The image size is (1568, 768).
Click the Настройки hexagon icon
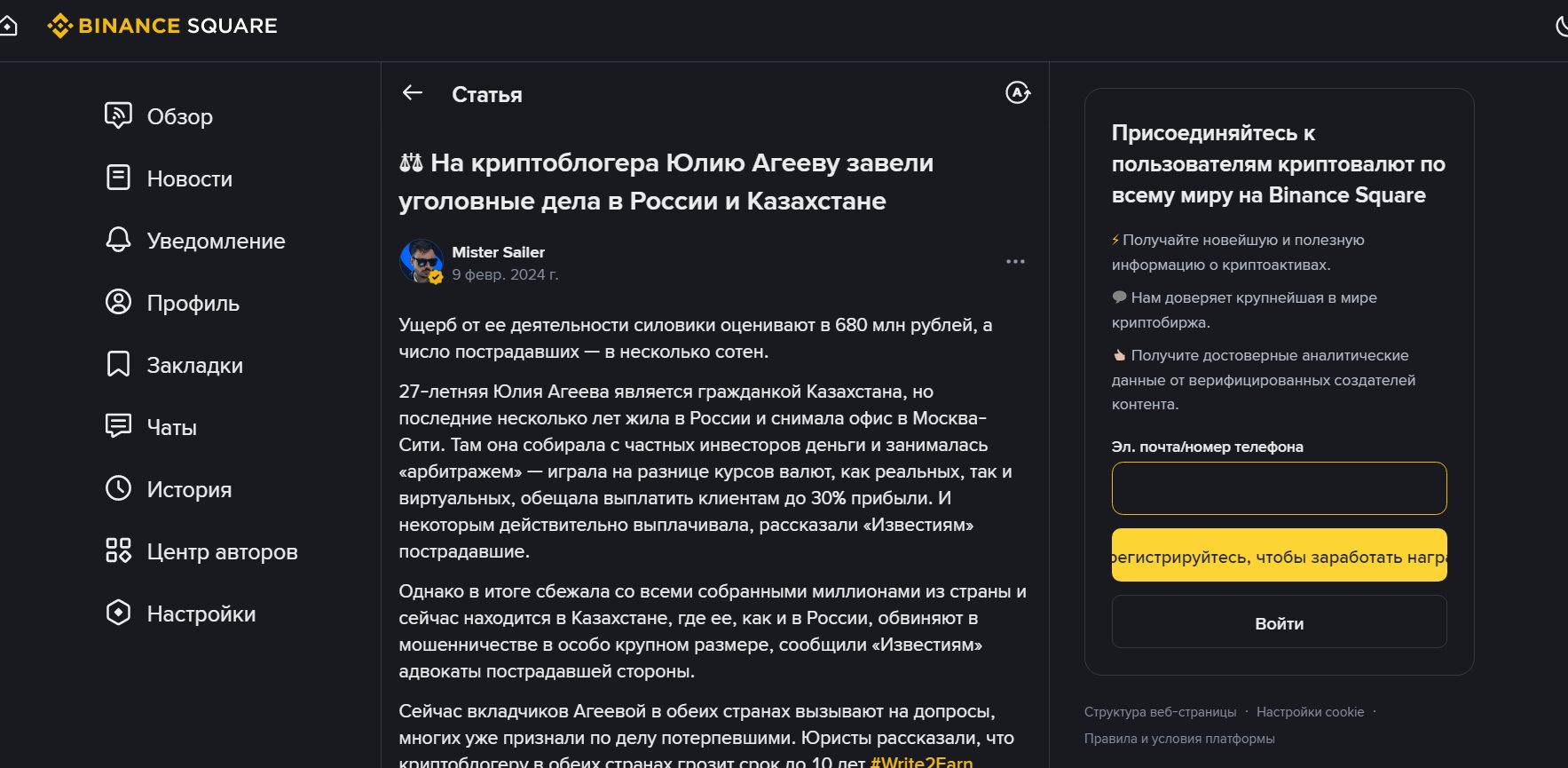pyautogui.click(x=118, y=613)
